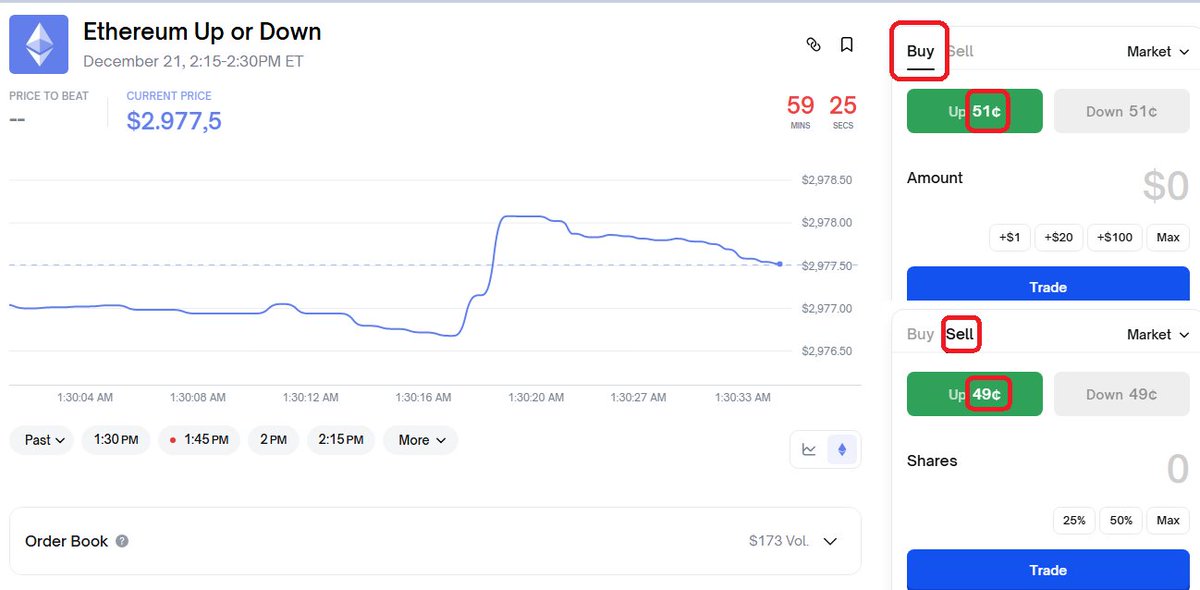Select the live 1:45 PM time slot
Image resolution: width=1200 pixels, height=590 pixels.
[x=199, y=440]
